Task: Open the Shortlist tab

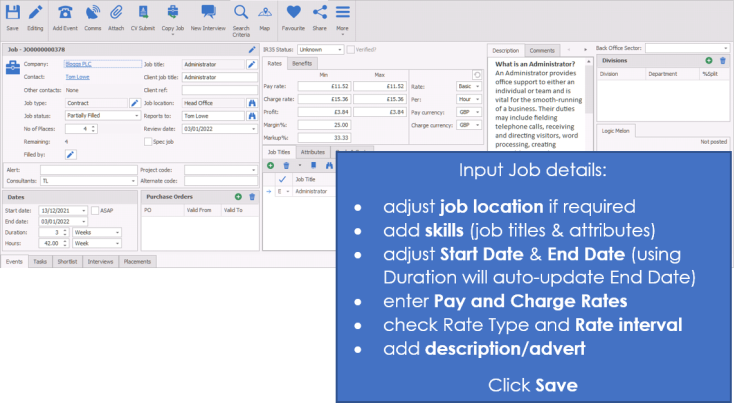Action: (x=68, y=260)
